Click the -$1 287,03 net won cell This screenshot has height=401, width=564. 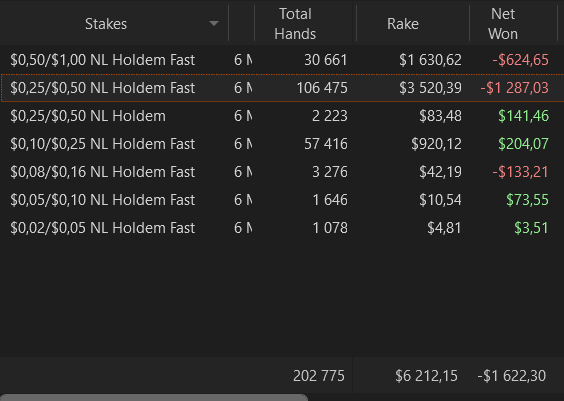(x=514, y=88)
